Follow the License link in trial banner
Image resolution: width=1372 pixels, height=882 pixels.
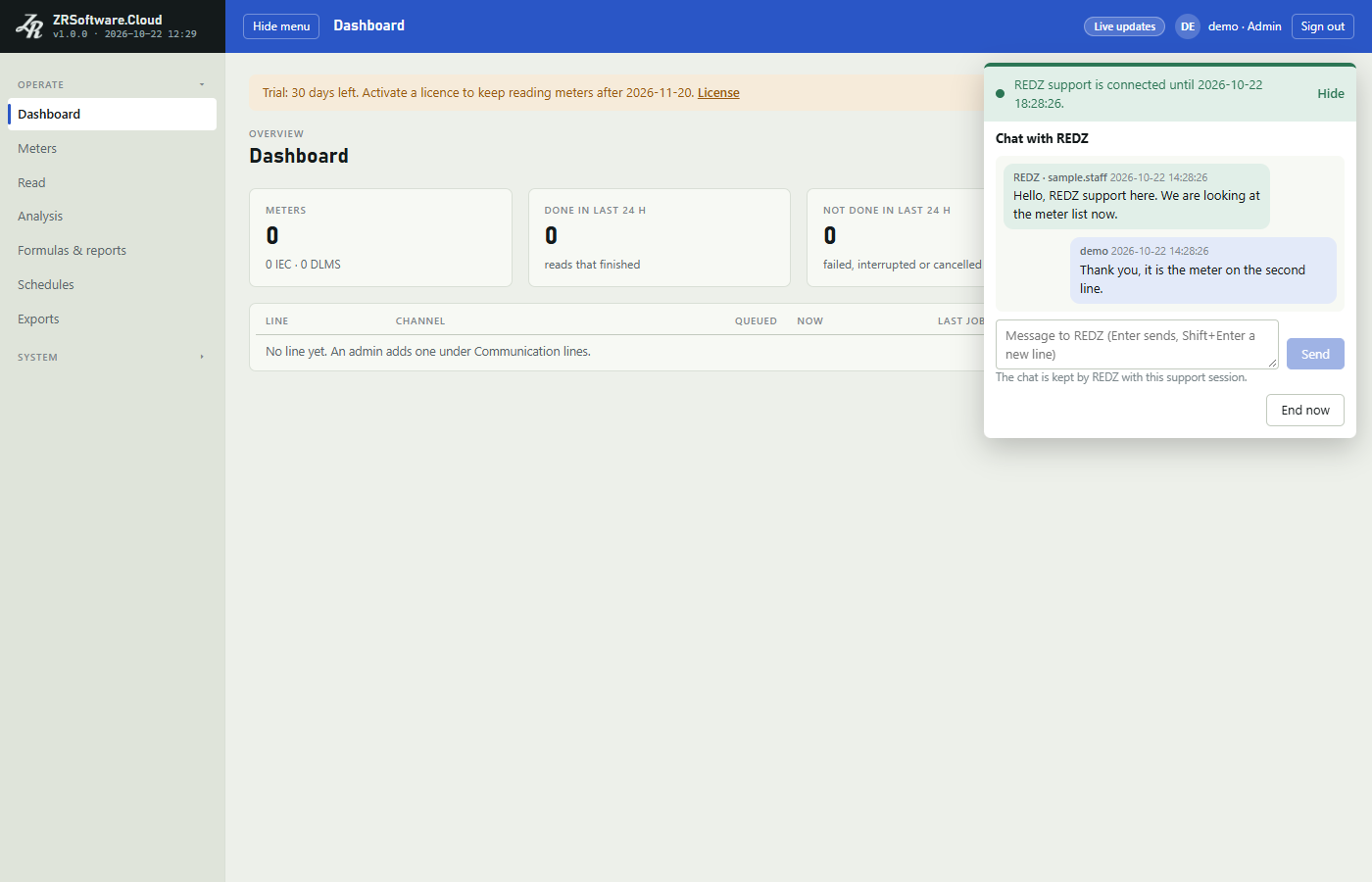tap(718, 93)
